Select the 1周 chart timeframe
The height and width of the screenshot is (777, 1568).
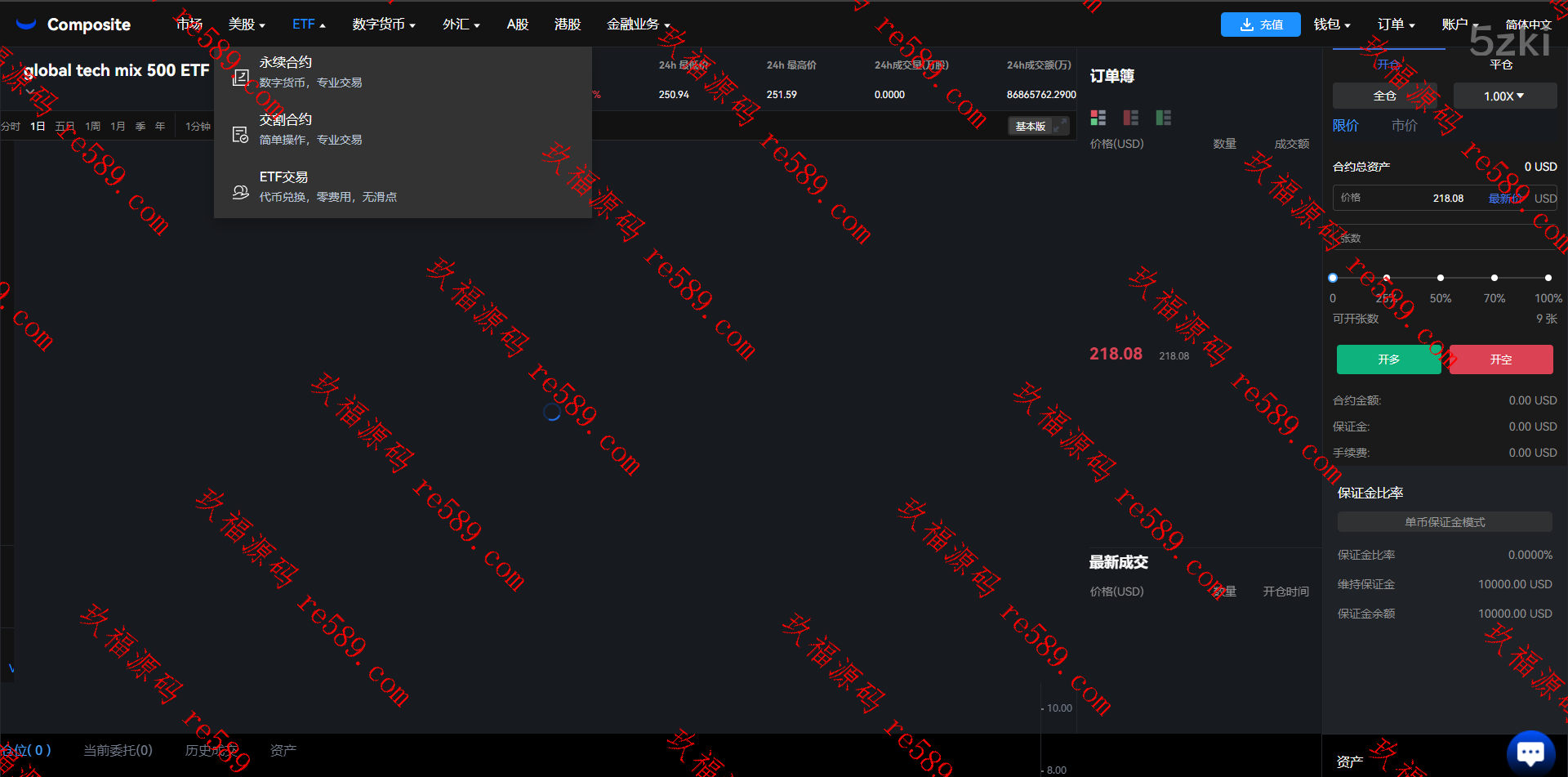(x=92, y=127)
